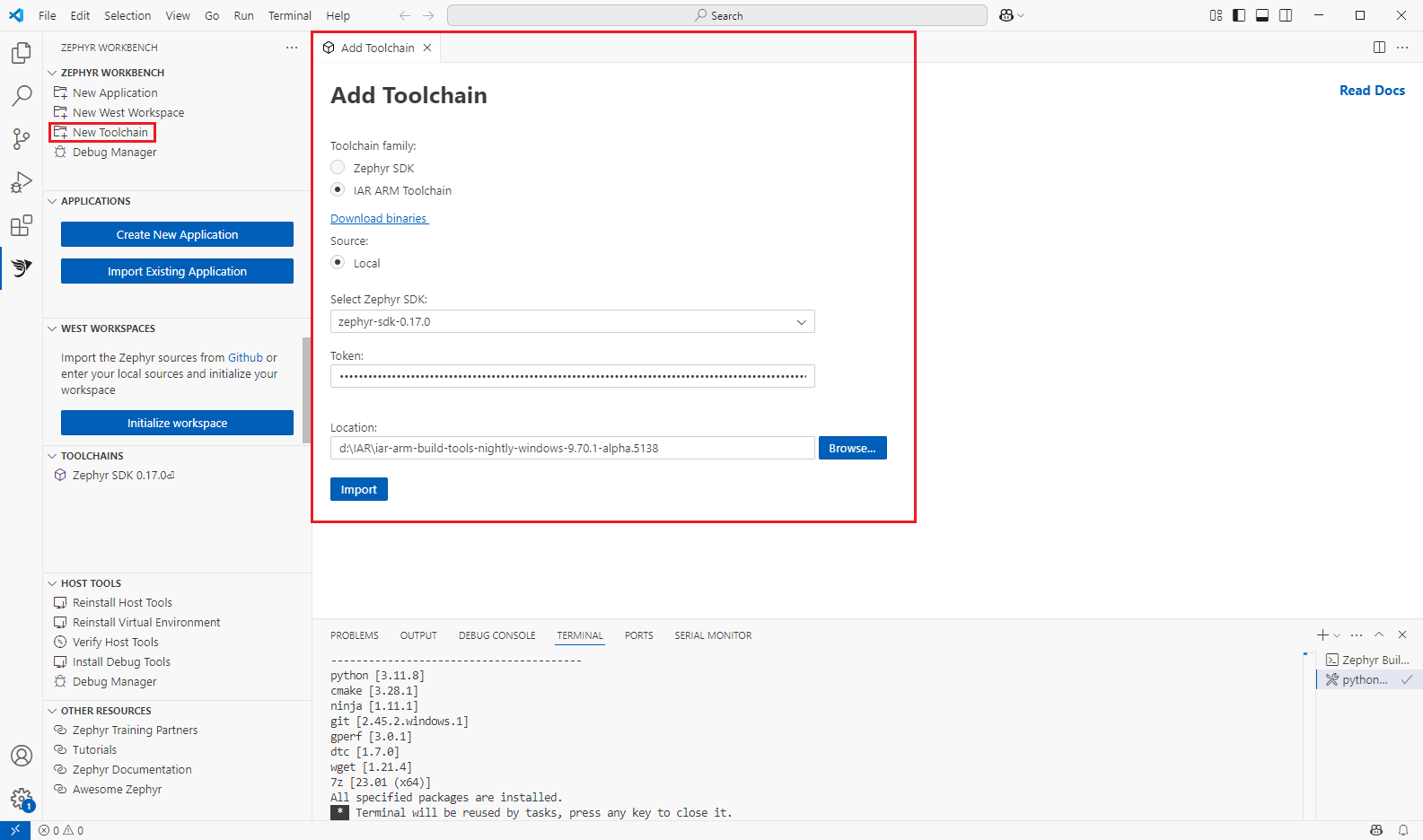Screen dimensions: 1423x840
Task: Toggle Panel layout icon
Action: click(1262, 15)
